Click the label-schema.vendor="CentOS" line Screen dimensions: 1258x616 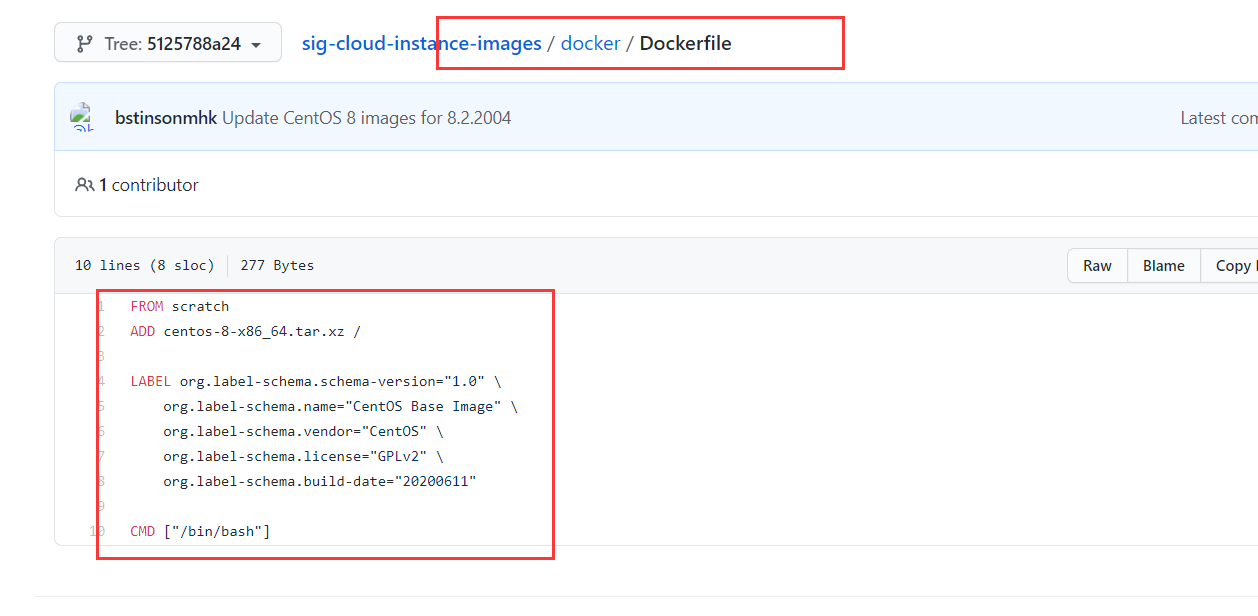(303, 431)
